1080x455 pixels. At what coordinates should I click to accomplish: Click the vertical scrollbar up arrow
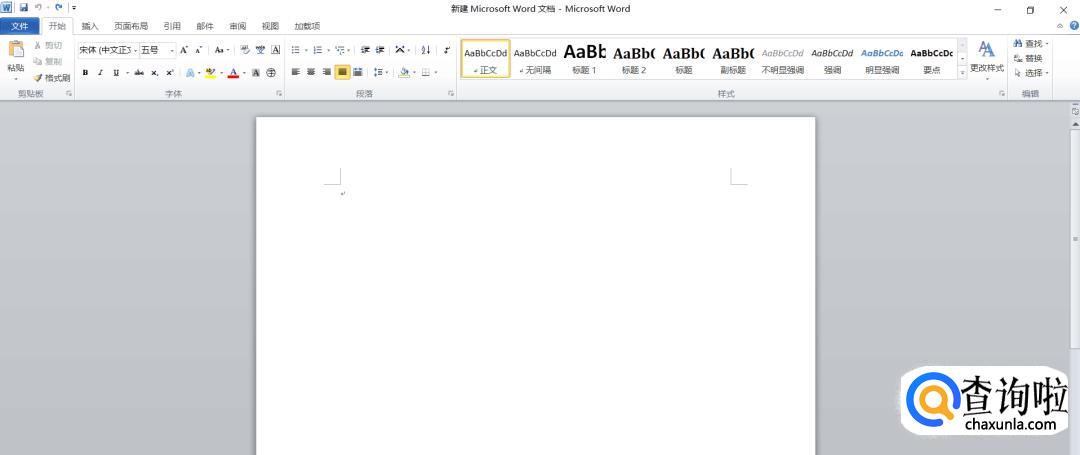pos(1074,123)
